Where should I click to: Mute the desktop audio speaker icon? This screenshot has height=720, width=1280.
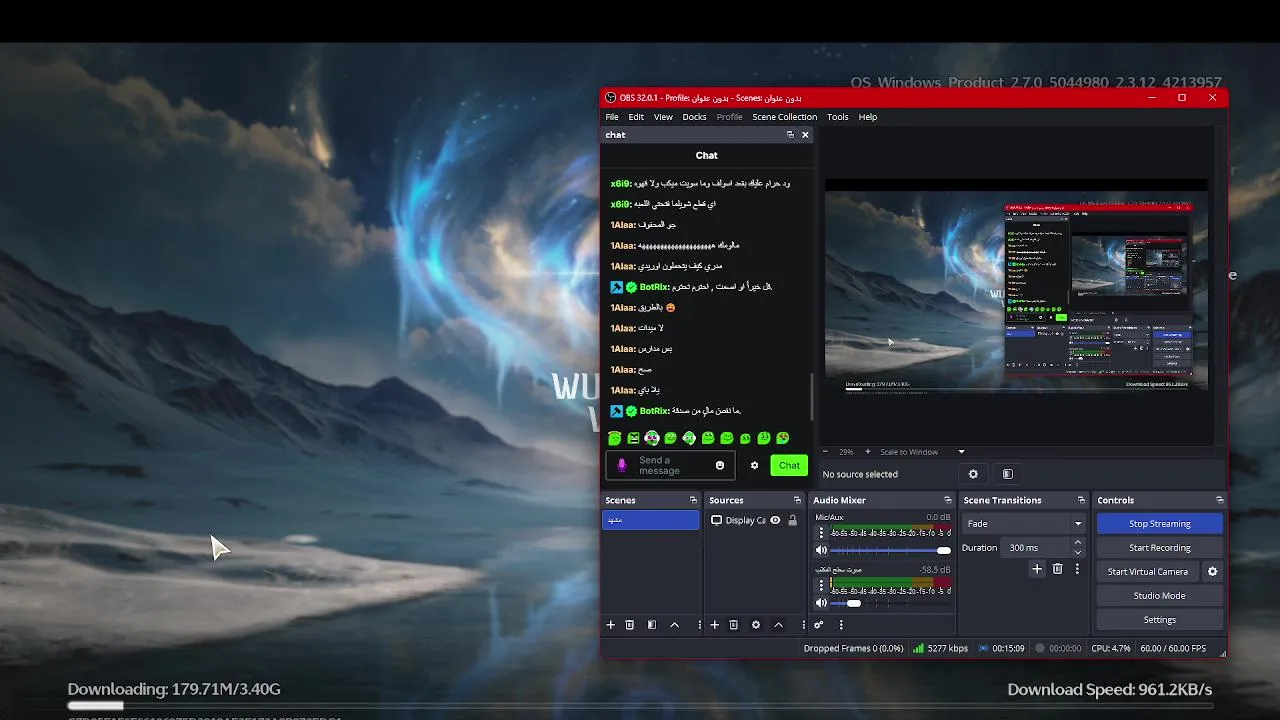[821, 603]
